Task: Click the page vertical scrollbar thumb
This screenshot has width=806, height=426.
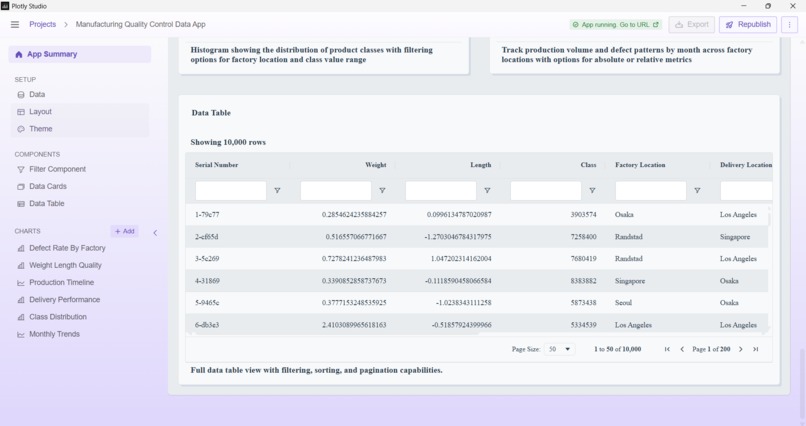Action: click(802, 383)
